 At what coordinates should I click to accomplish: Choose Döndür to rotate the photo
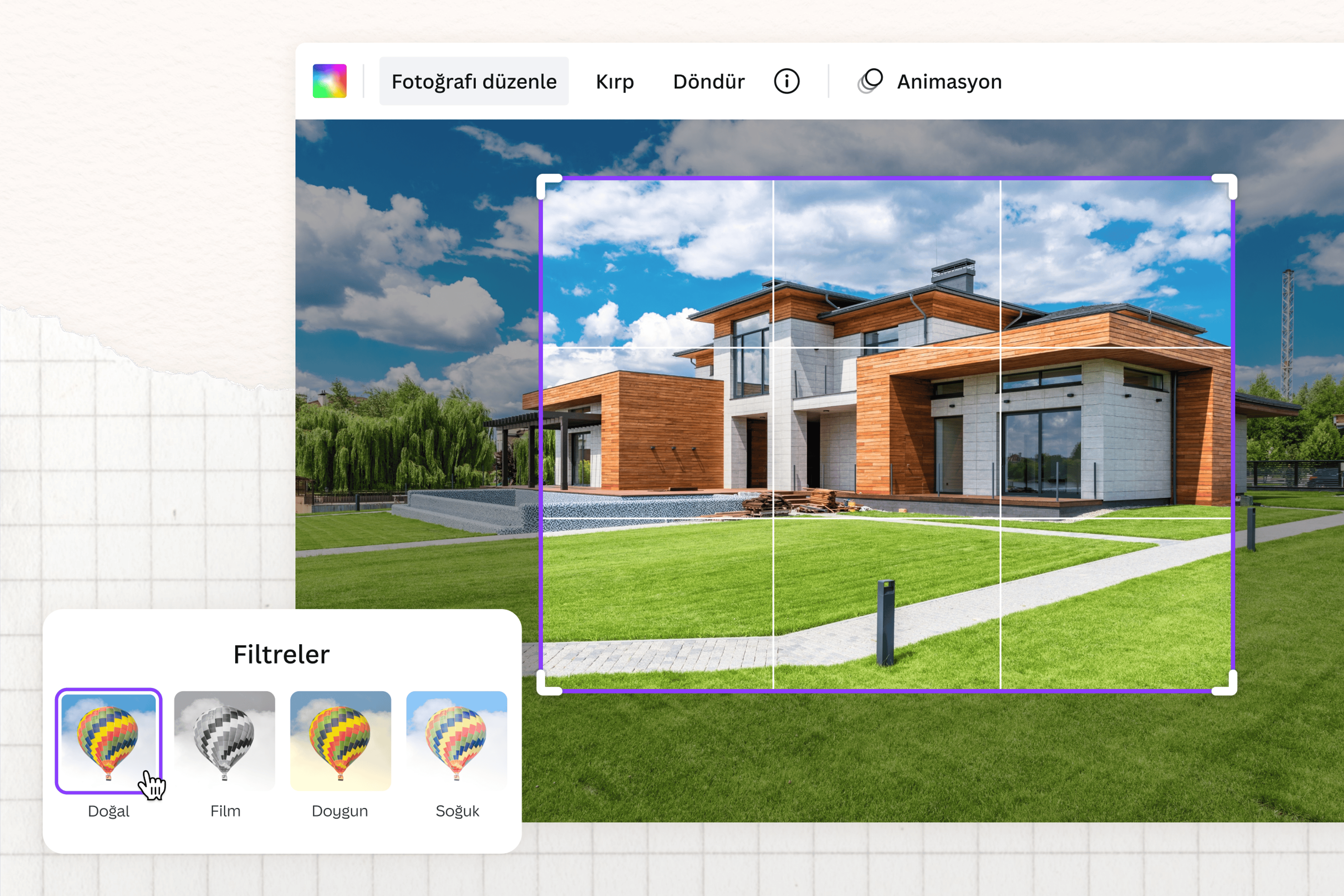(x=709, y=82)
